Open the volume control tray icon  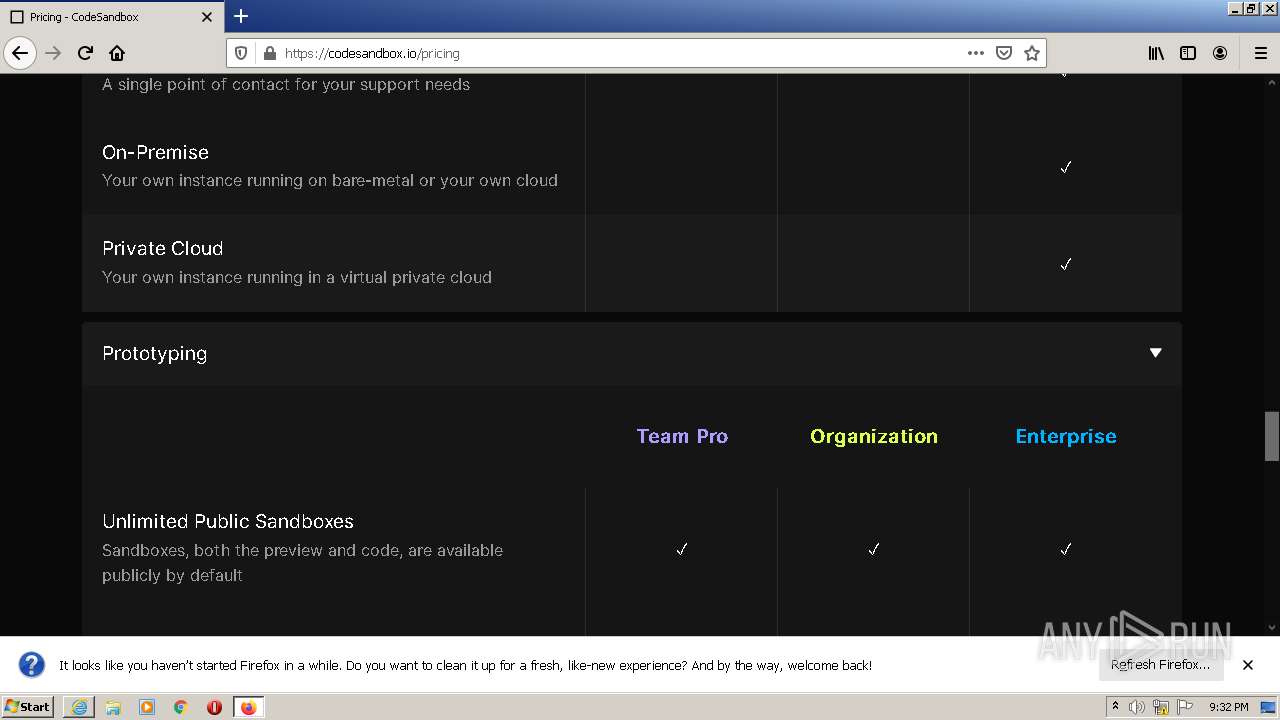pos(1136,707)
